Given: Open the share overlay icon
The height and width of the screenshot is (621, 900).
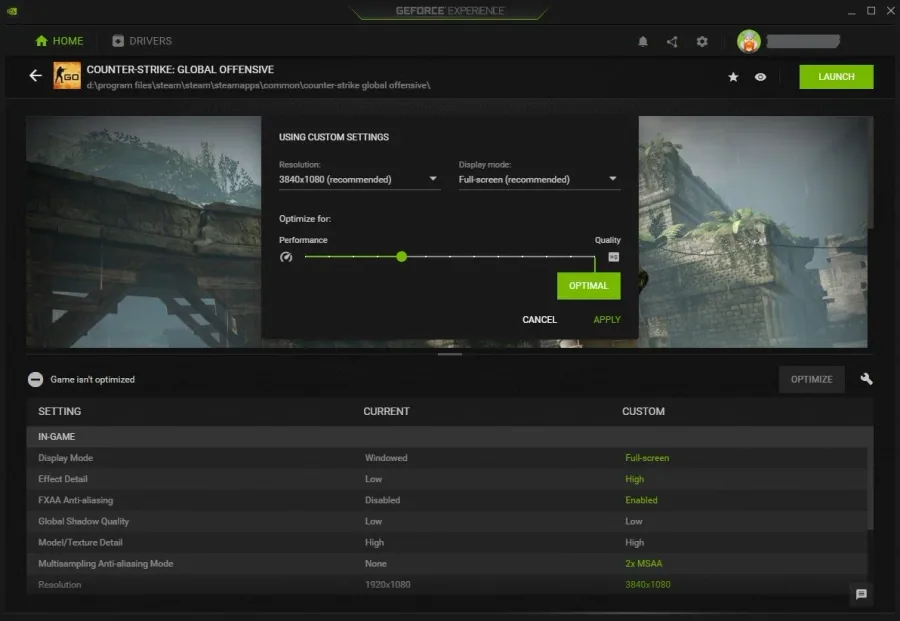Looking at the screenshot, I should [x=672, y=41].
